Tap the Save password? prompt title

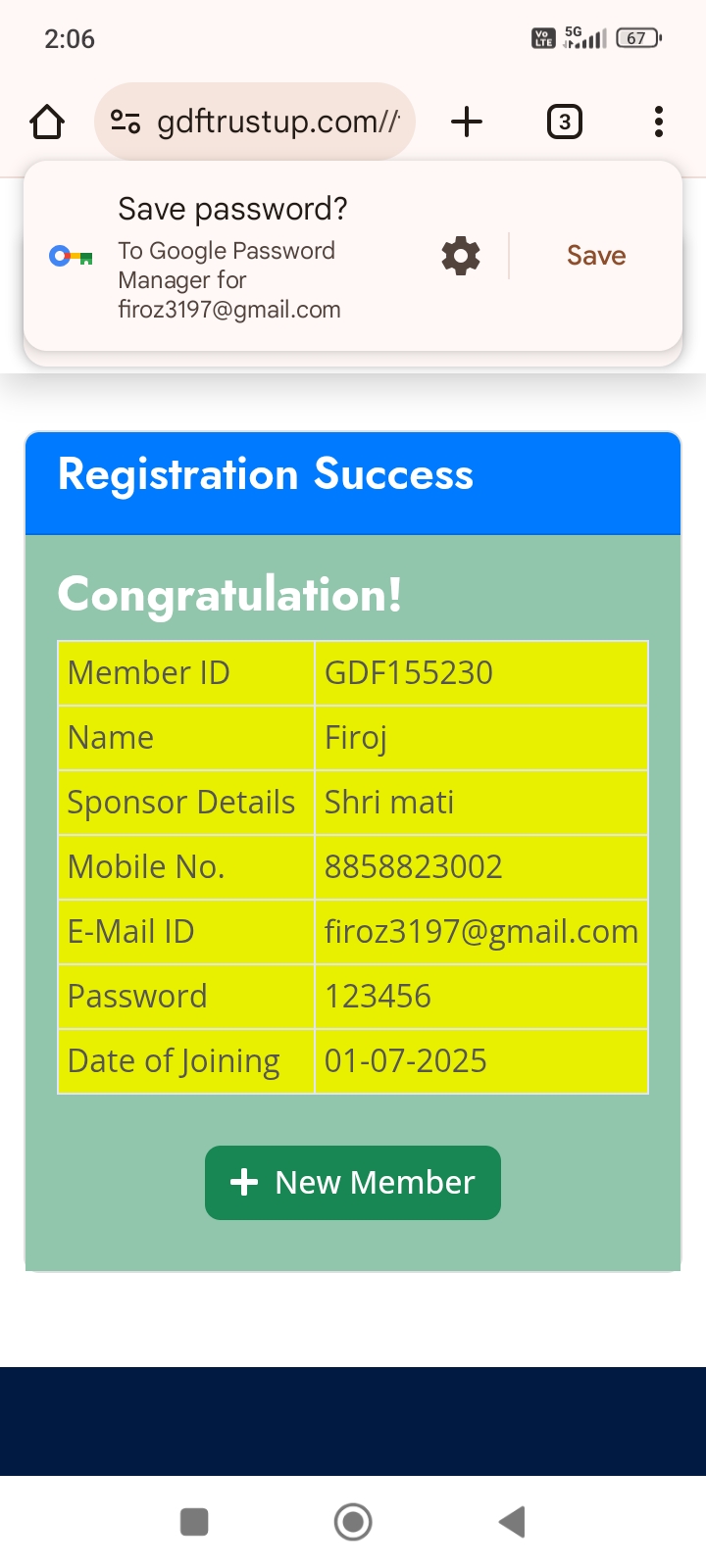232,209
